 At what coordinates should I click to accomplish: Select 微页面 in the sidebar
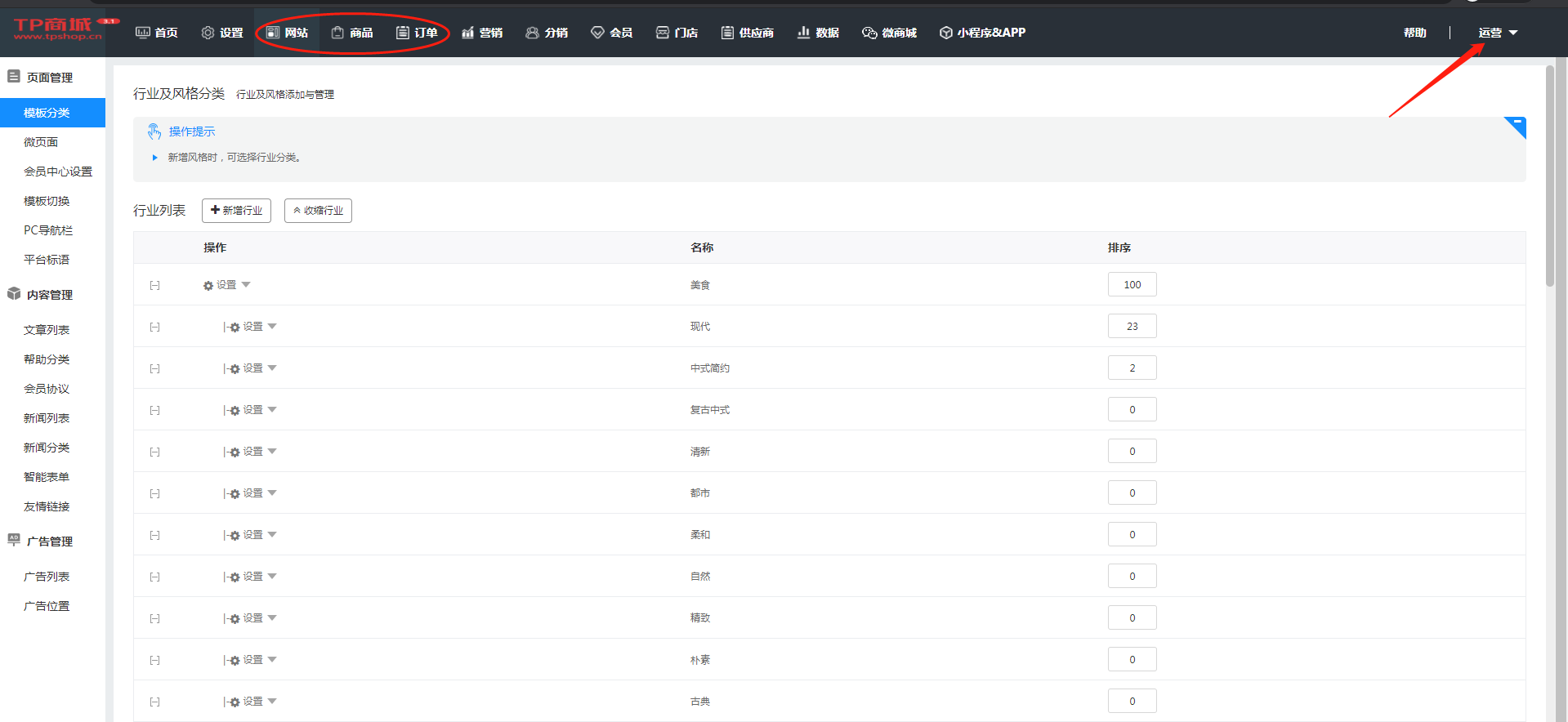pos(41,142)
